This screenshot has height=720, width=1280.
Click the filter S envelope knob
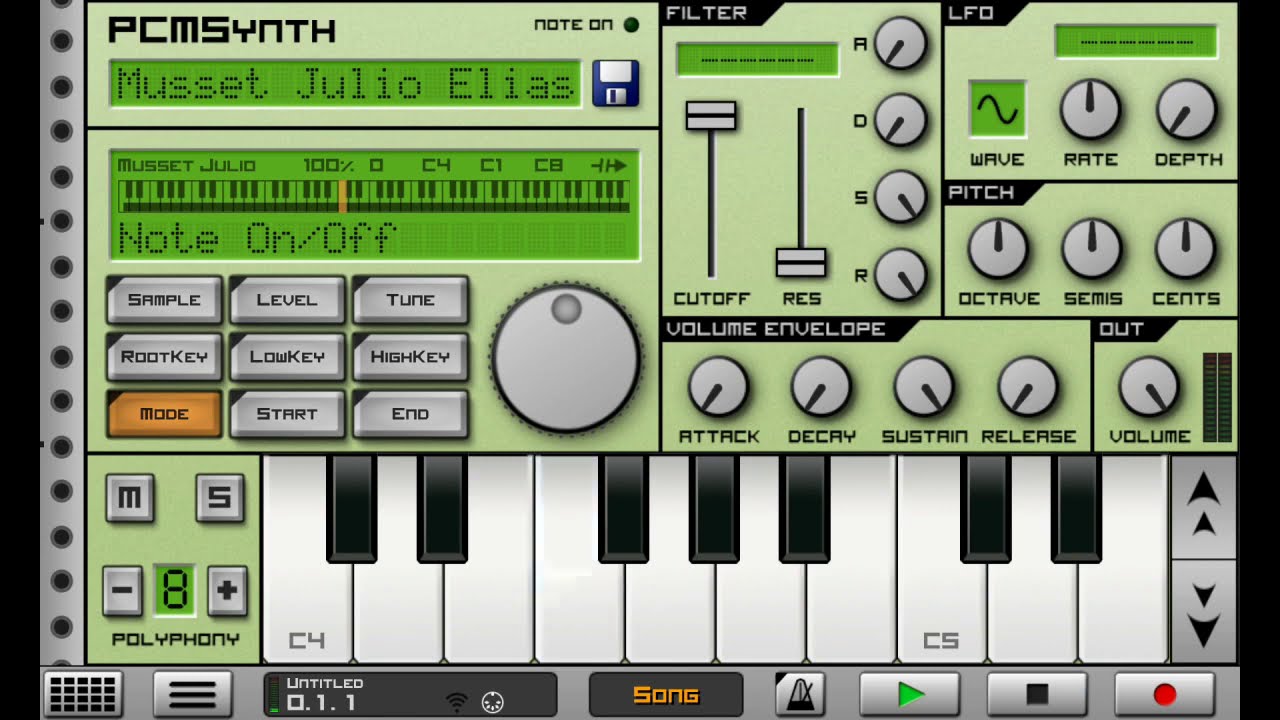(x=901, y=196)
